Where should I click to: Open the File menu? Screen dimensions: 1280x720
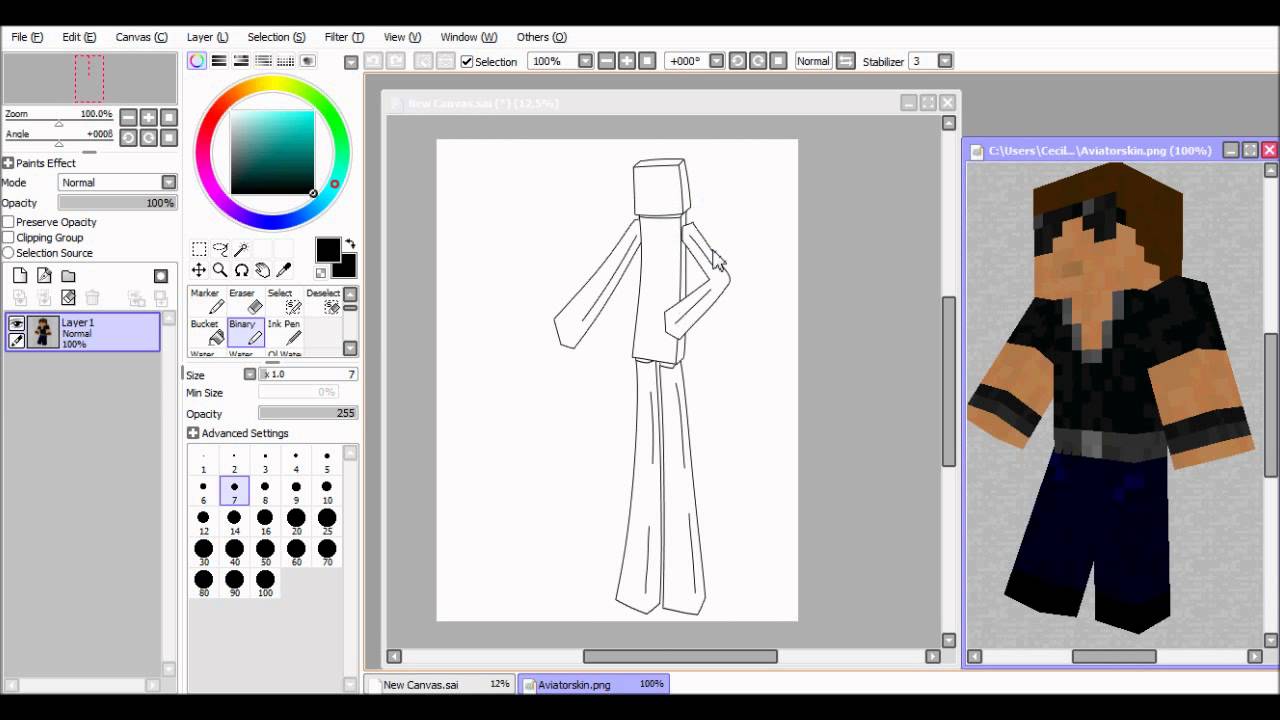(27, 37)
